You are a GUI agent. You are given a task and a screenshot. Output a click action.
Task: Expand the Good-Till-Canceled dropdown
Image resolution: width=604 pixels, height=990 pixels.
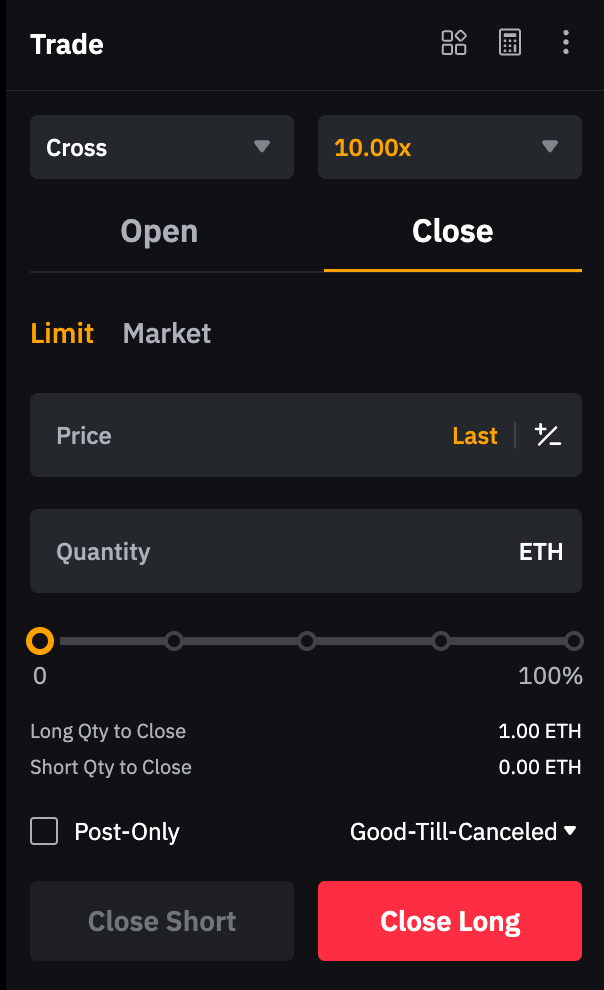[464, 831]
